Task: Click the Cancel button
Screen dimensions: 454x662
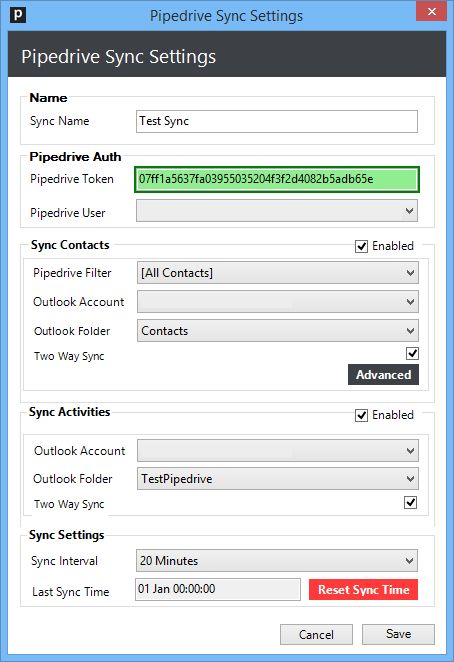Action: pyautogui.click(x=316, y=635)
